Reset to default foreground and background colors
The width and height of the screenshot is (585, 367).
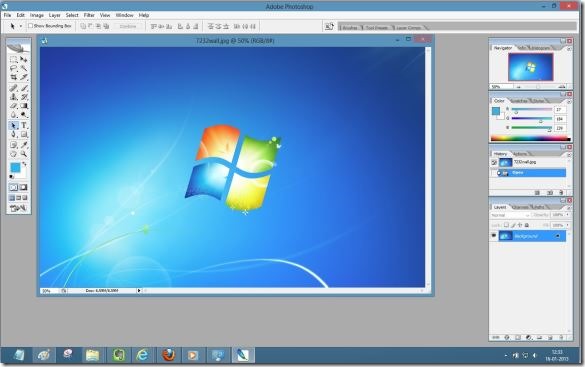coord(12,177)
